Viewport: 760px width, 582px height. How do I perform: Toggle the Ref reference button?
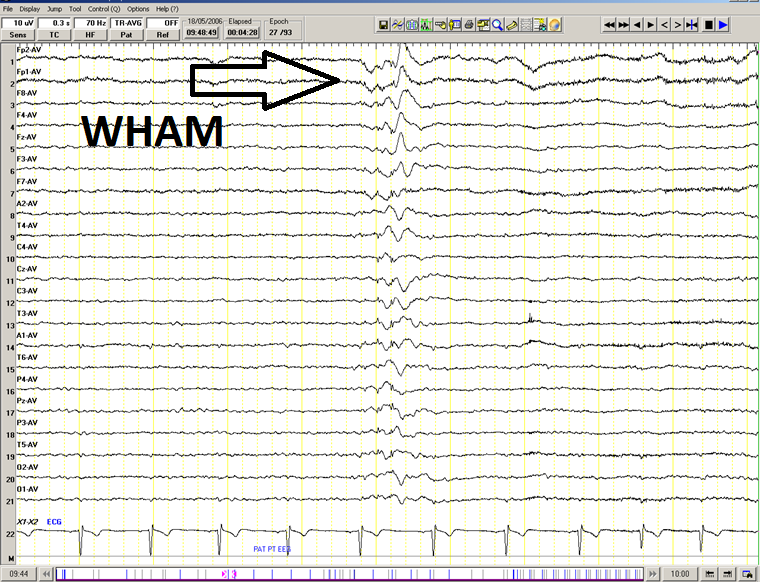163,34
